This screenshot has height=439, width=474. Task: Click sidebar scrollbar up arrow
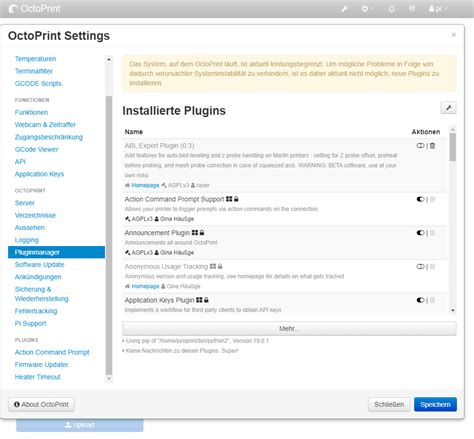[x=109, y=60]
